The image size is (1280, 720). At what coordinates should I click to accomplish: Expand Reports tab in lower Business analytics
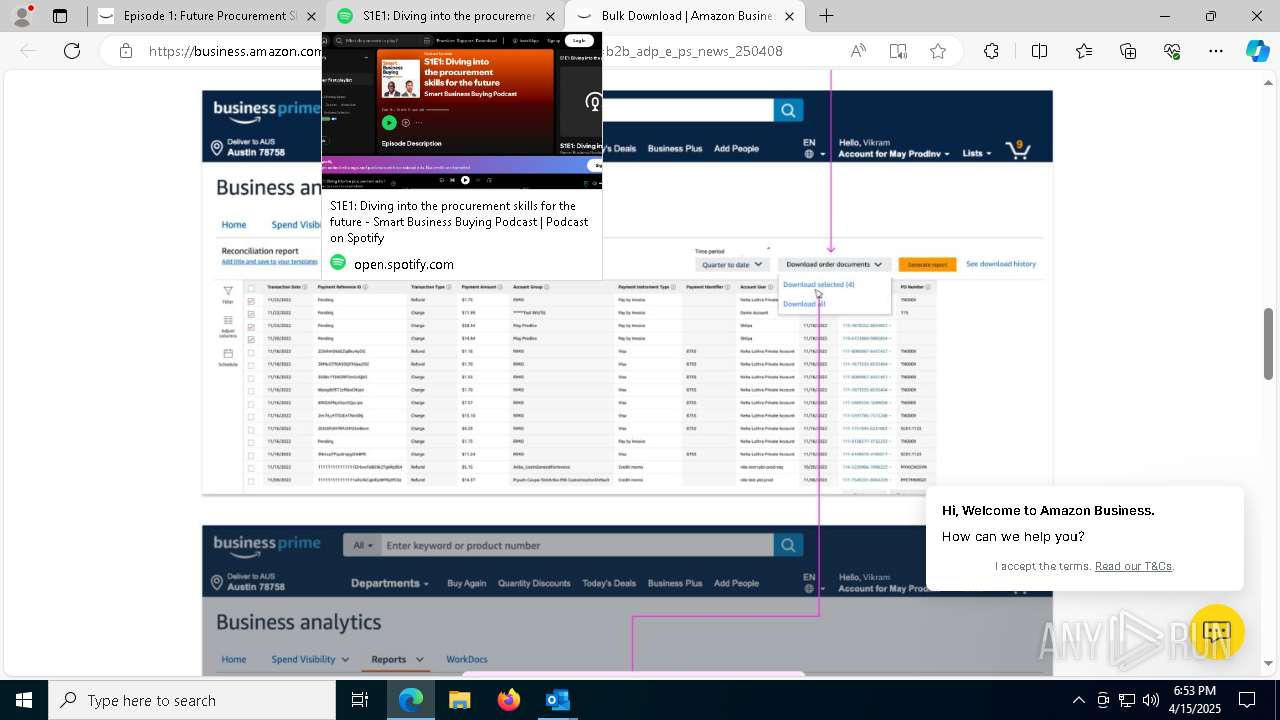397,659
